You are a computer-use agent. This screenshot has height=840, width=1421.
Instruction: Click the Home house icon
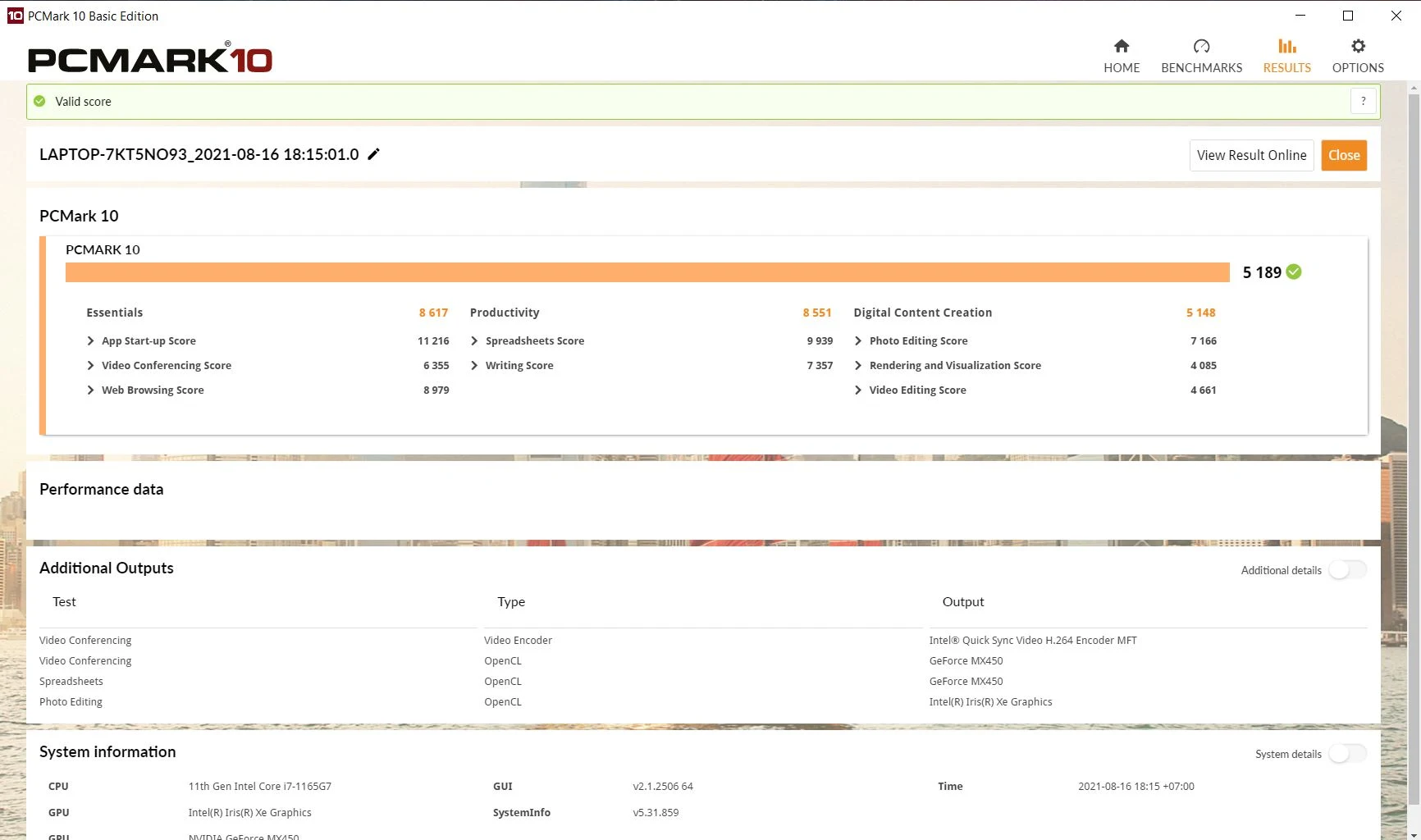click(1121, 46)
